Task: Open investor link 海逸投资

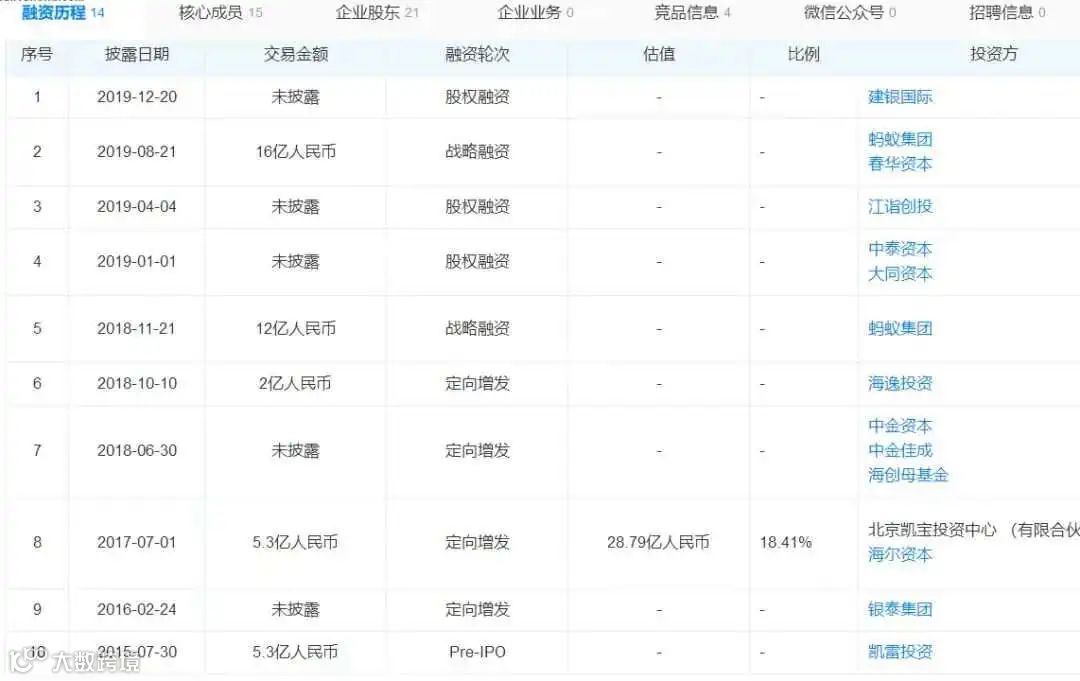Action: pos(900,384)
